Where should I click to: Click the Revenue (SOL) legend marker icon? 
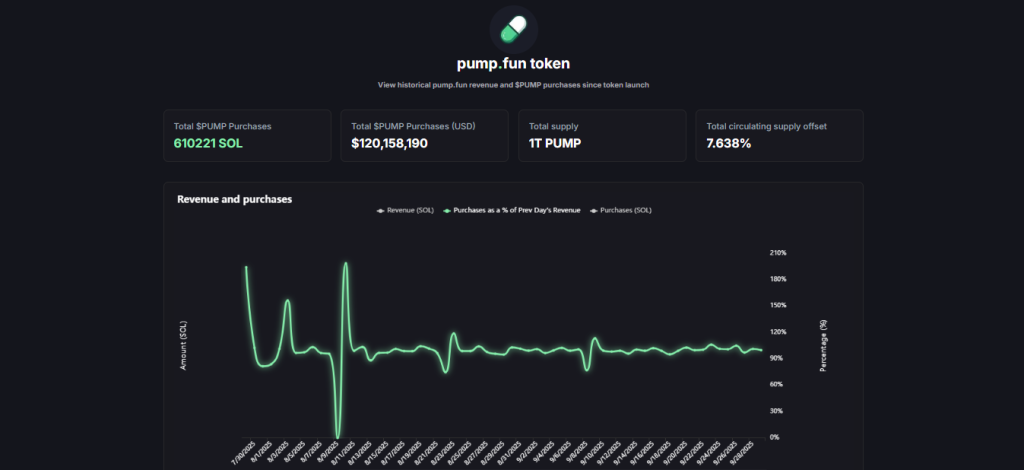[380, 210]
